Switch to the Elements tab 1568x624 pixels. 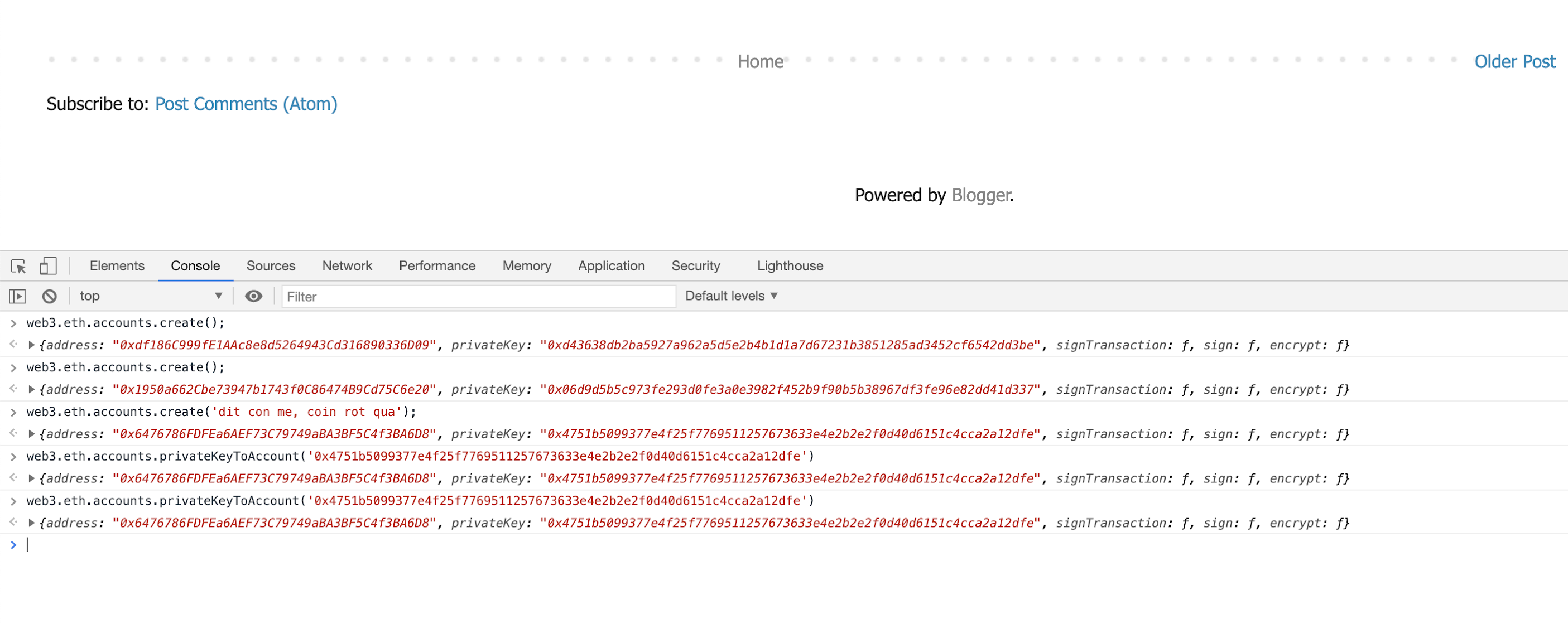click(x=117, y=266)
